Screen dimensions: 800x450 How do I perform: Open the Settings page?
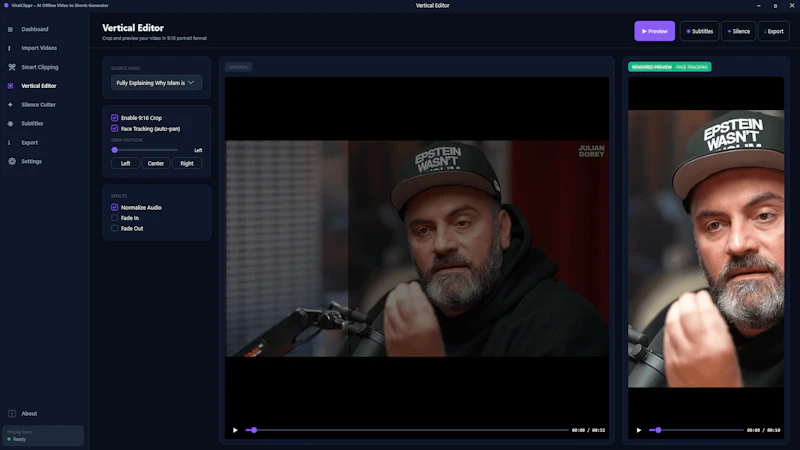click(31, 161)
